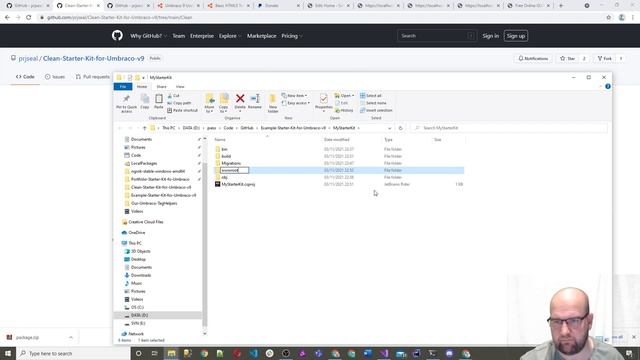Click the Up arrow in Explorer navigation

(x=144, y=128)
